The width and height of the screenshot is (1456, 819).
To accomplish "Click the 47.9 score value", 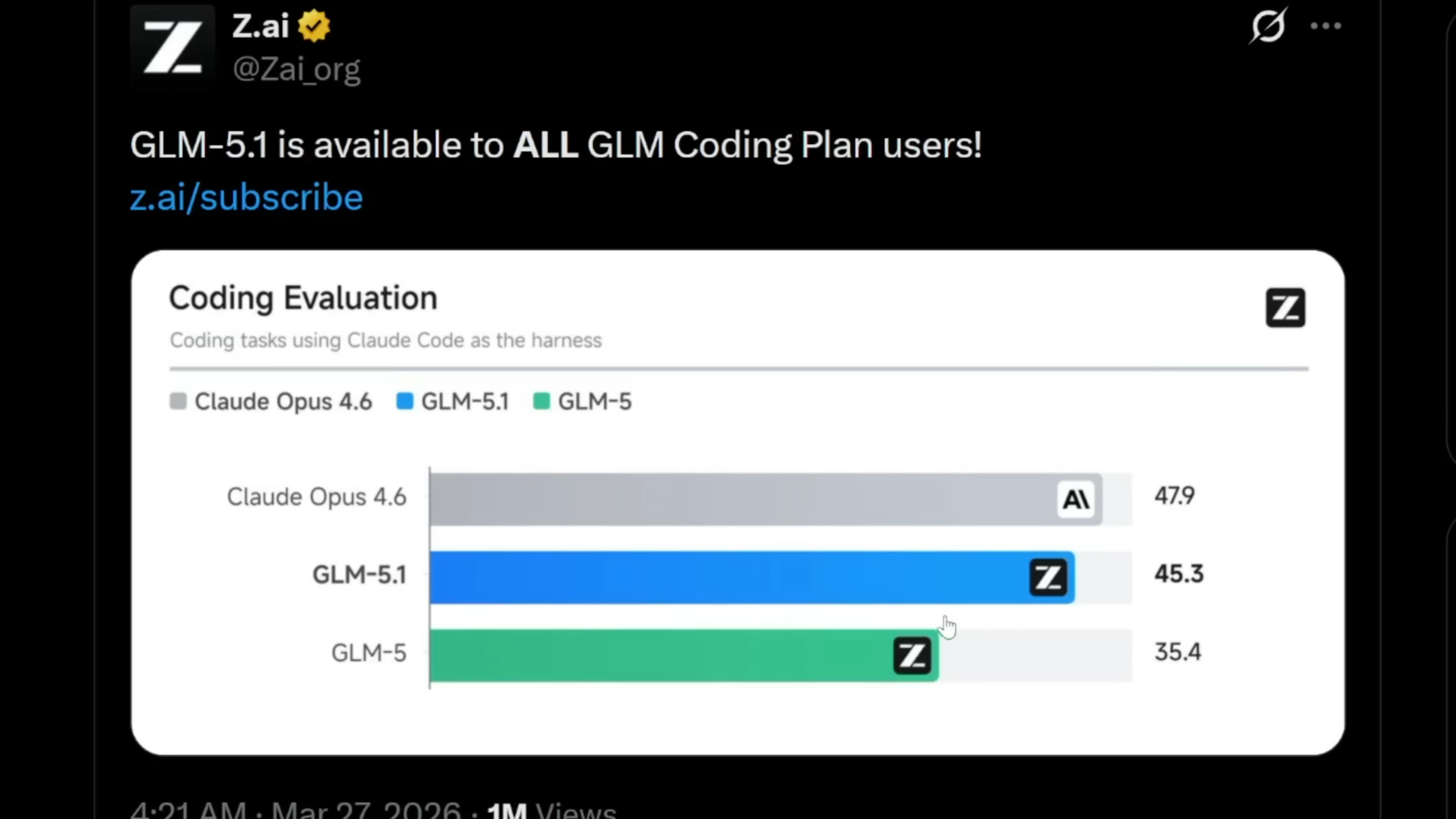I will pos(1174,496).
